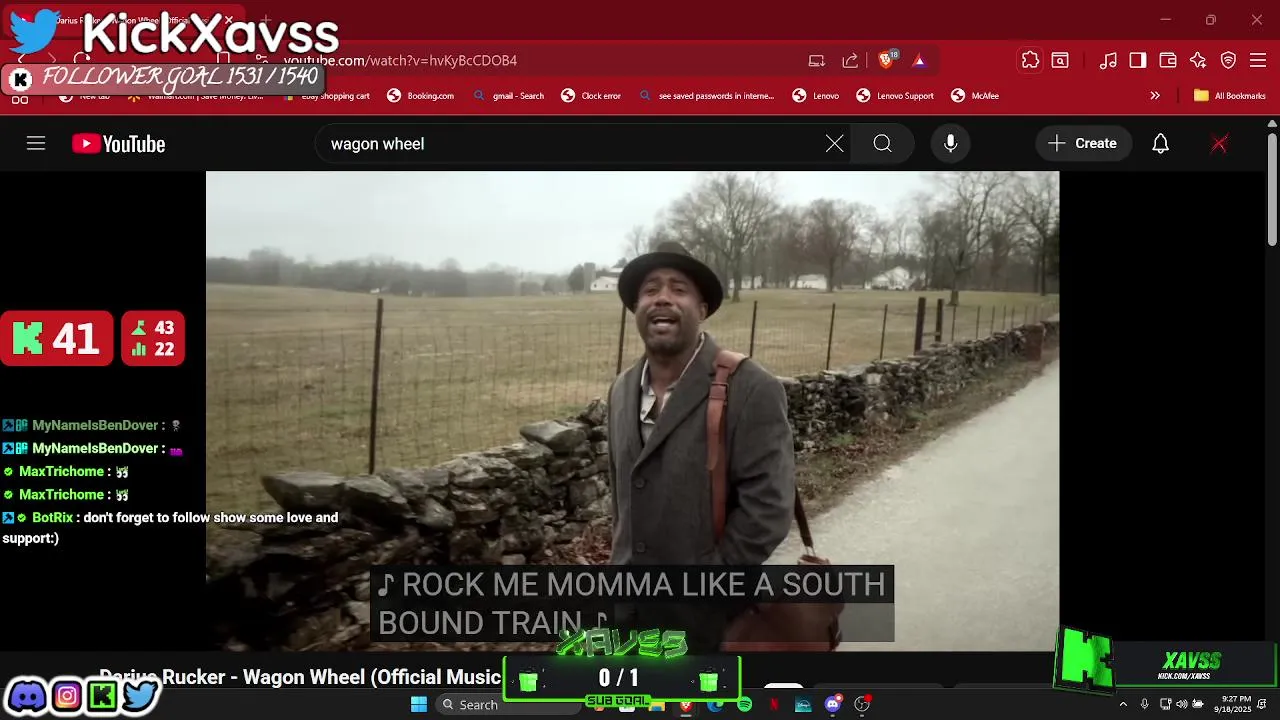Open the tab search icon

[x=1060, y=60]
